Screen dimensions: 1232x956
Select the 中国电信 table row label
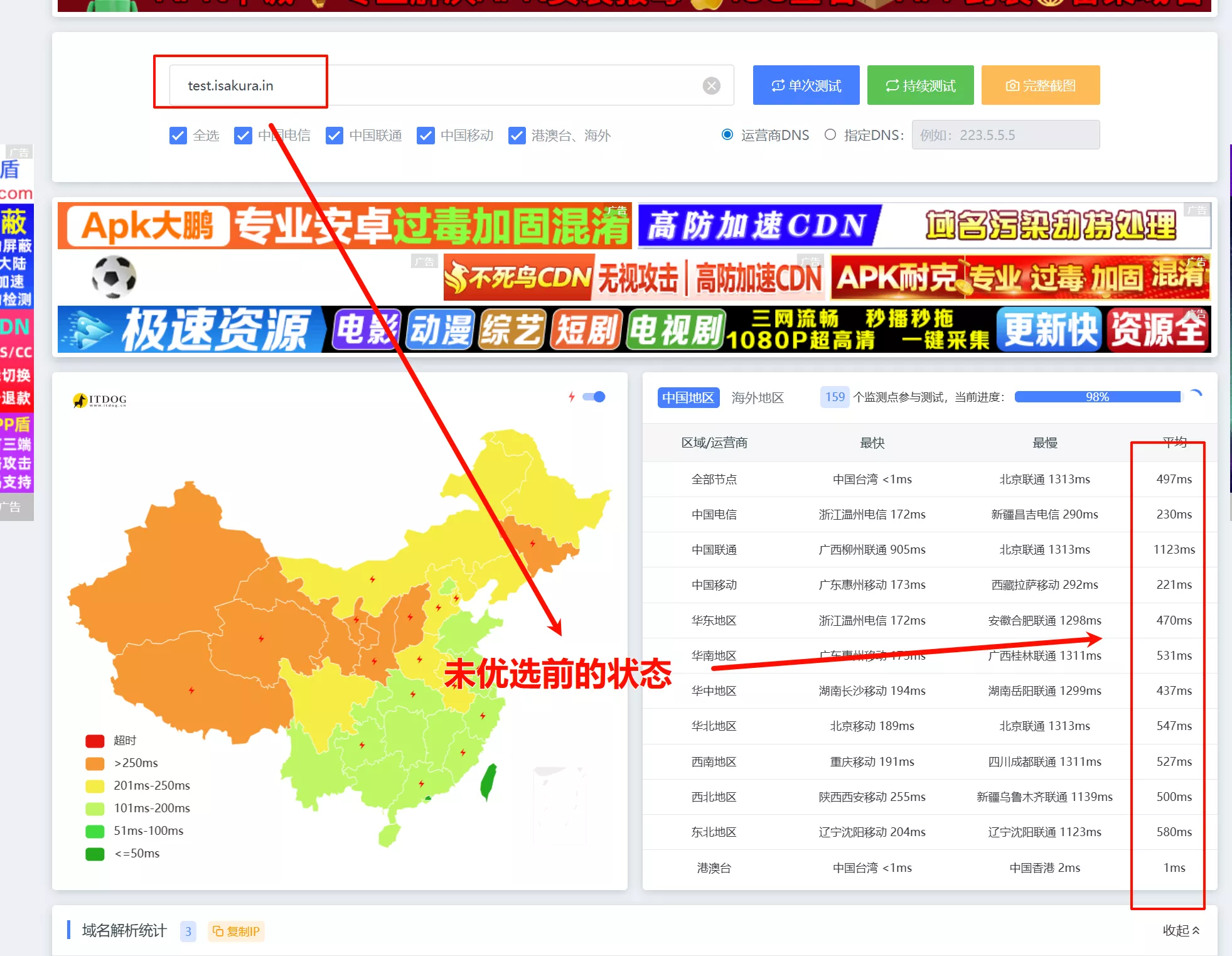pyautogui.click(x=714, y=515)
